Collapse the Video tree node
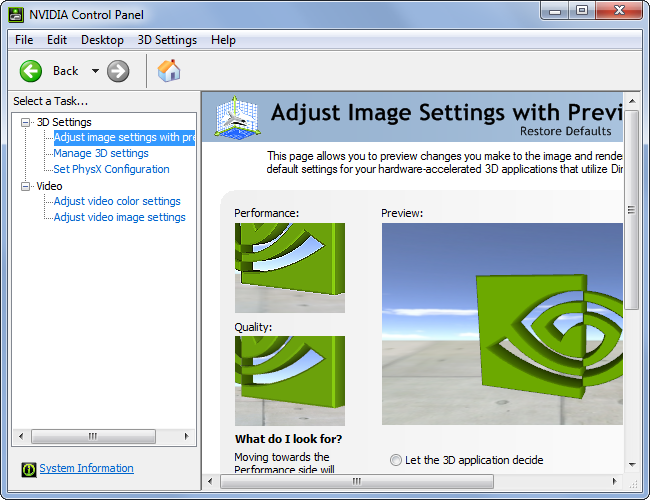This screenshot has width=650, height=500. coord(26,186)
